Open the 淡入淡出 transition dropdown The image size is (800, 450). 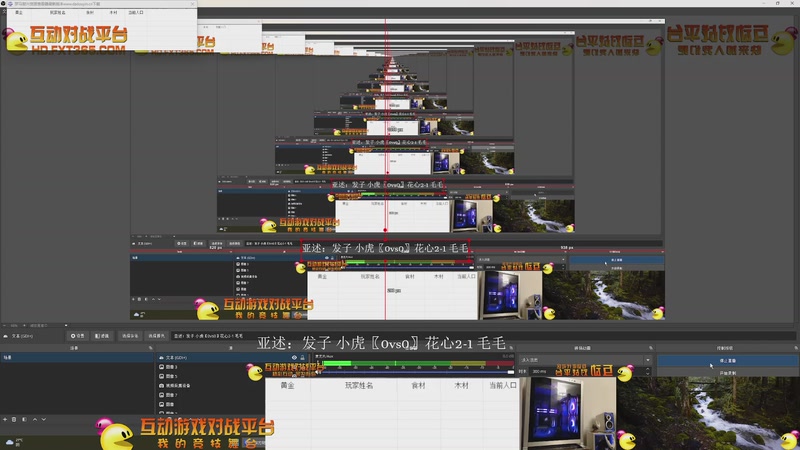585,360
